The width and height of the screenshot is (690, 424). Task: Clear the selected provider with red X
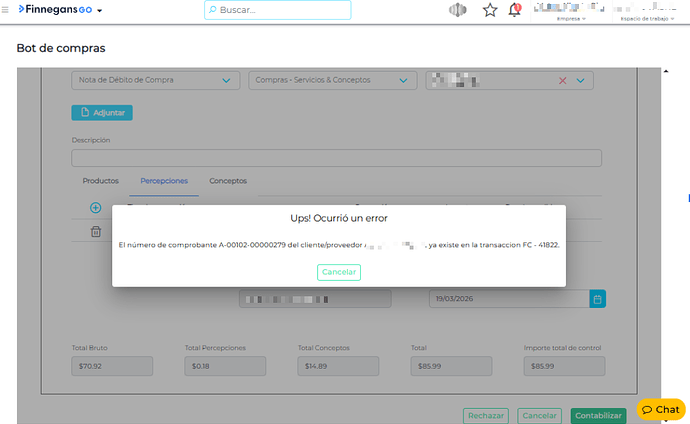(x=563, y=81)
